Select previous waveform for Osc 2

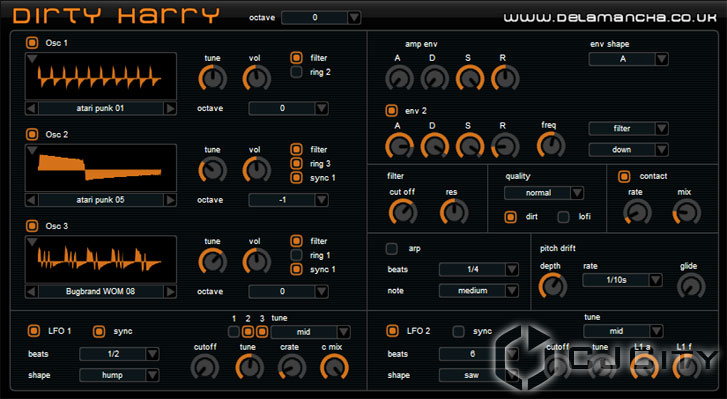pyautogui.click(x=32, y=200)
